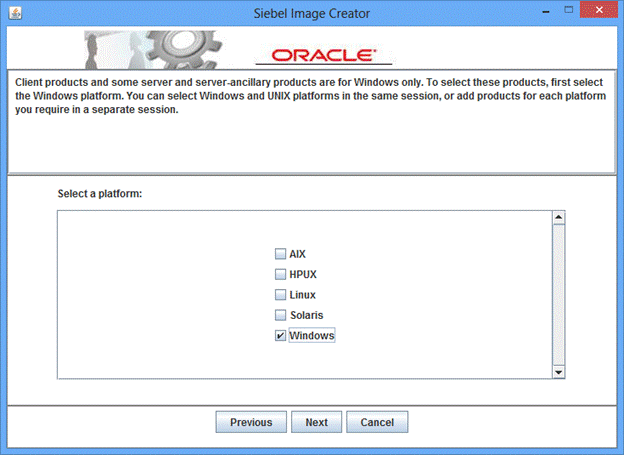
Task: Click the Siebel Image Creator title text
Action: [x=312, y=14]
